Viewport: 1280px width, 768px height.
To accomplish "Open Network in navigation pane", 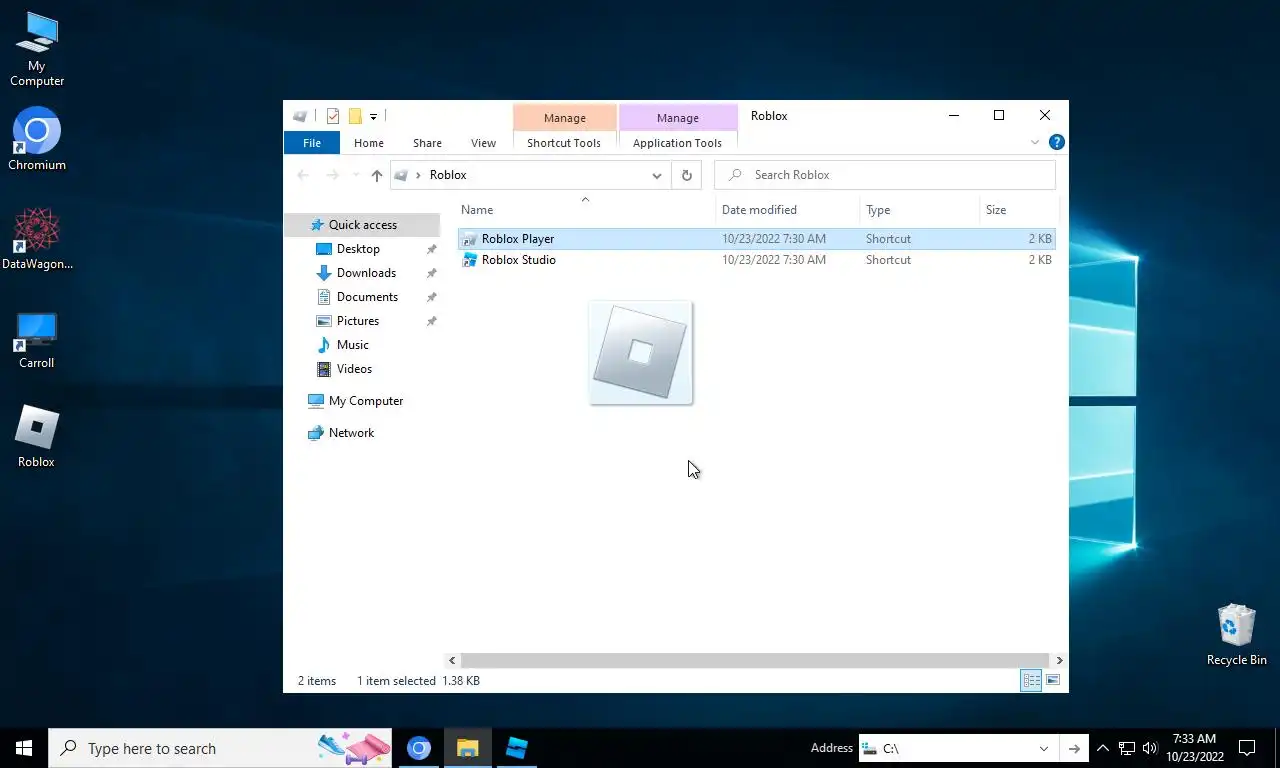I will click(x=351, y=433).
